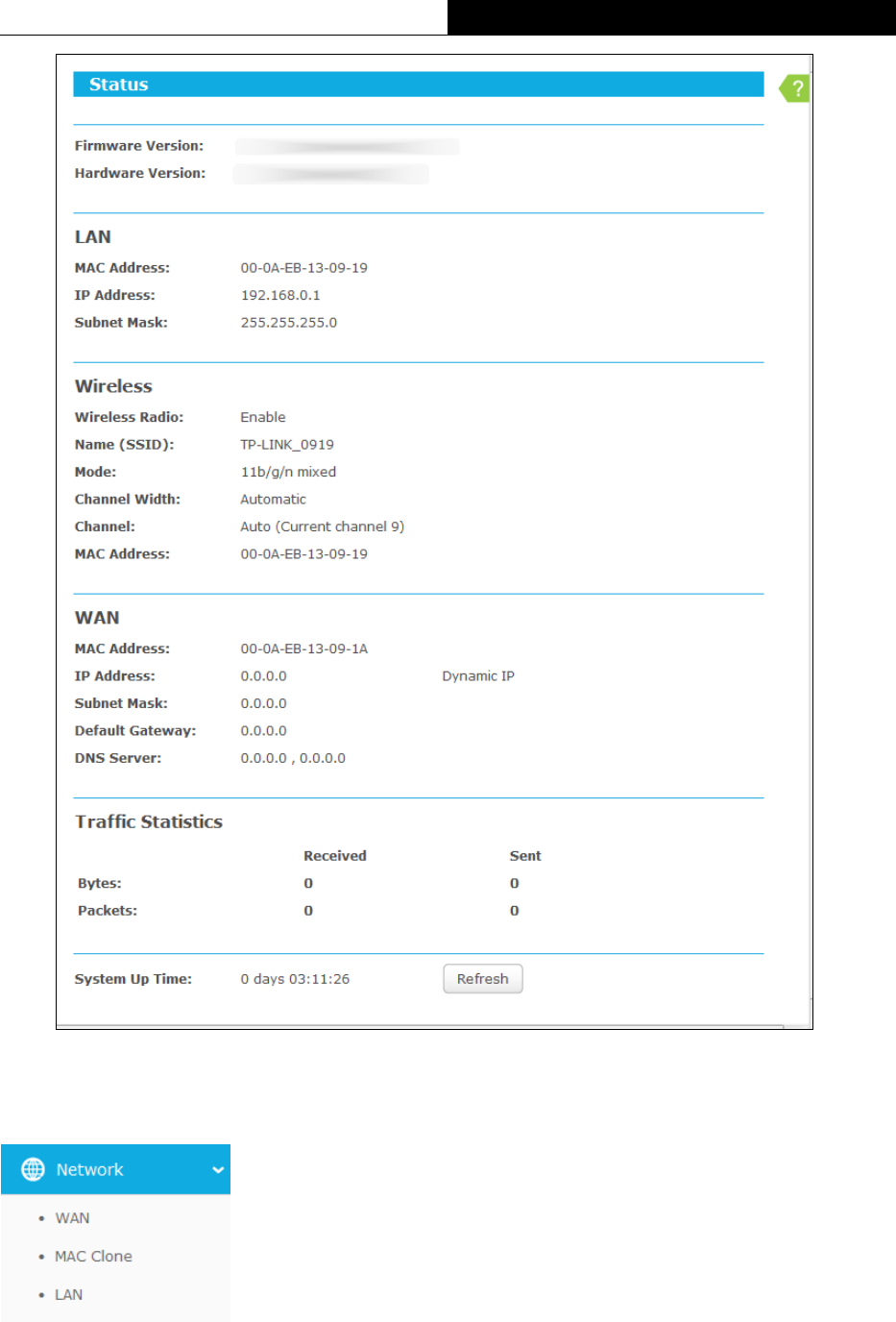This screenshot has height=1322, width=896.
Task: Click the Hardware Version label
Action: (140, 173)
